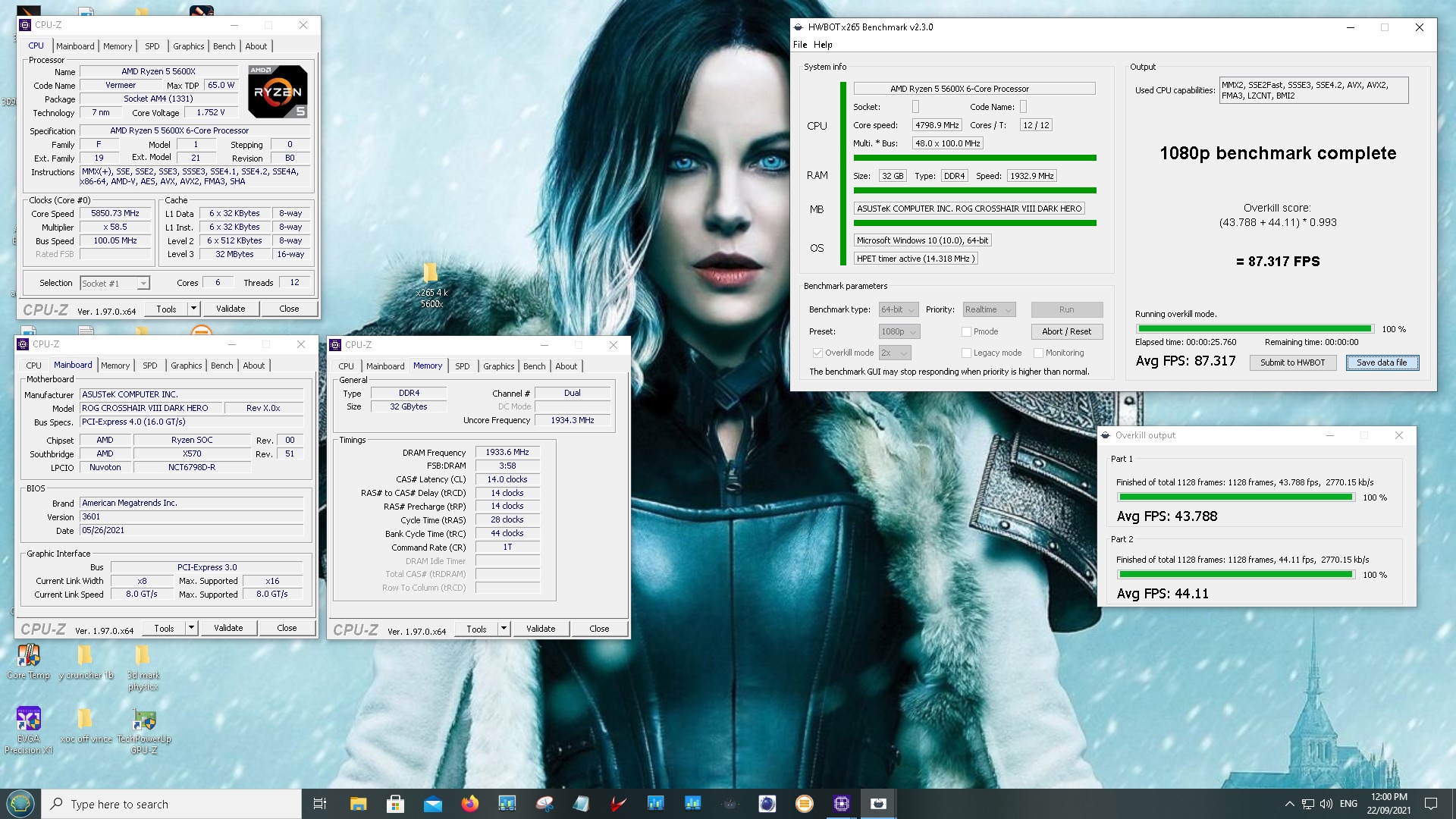
Task: Open Core Temp desktop shortcut
Action: [29, 661]
